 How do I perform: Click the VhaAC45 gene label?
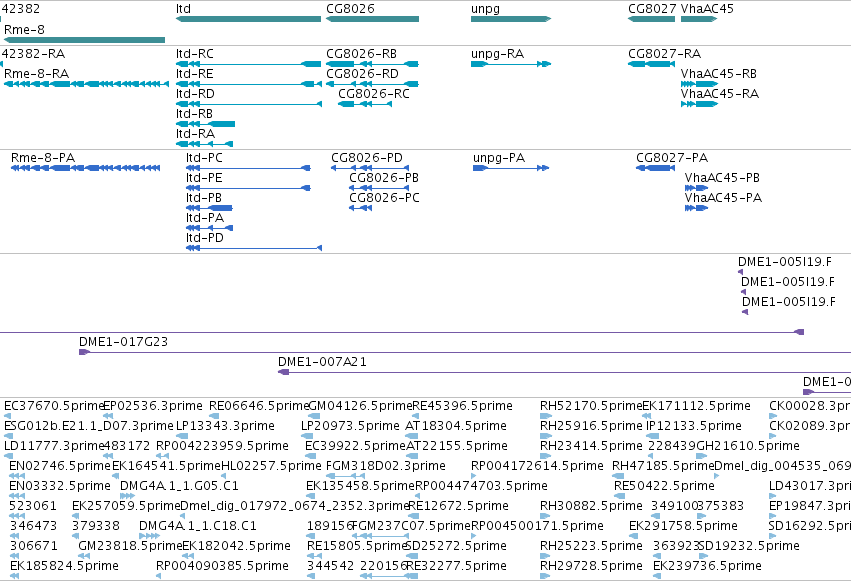[707, 9]
